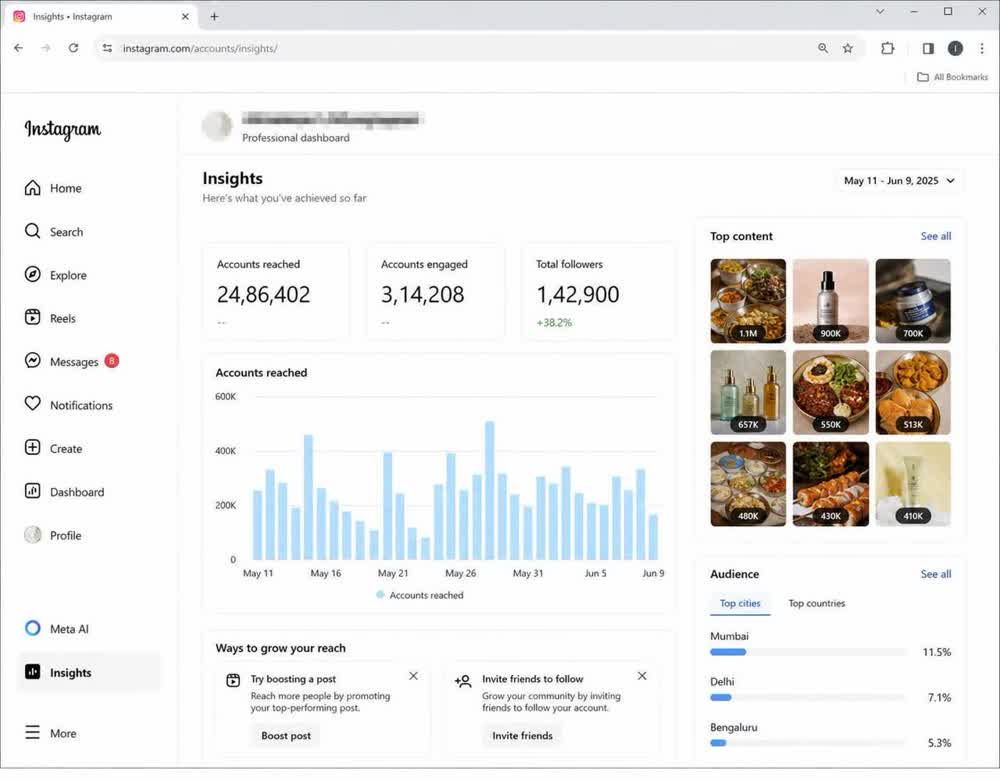Open a new browser tab
The height and width of the screenshot is (782, 1000).
[214, 17]
